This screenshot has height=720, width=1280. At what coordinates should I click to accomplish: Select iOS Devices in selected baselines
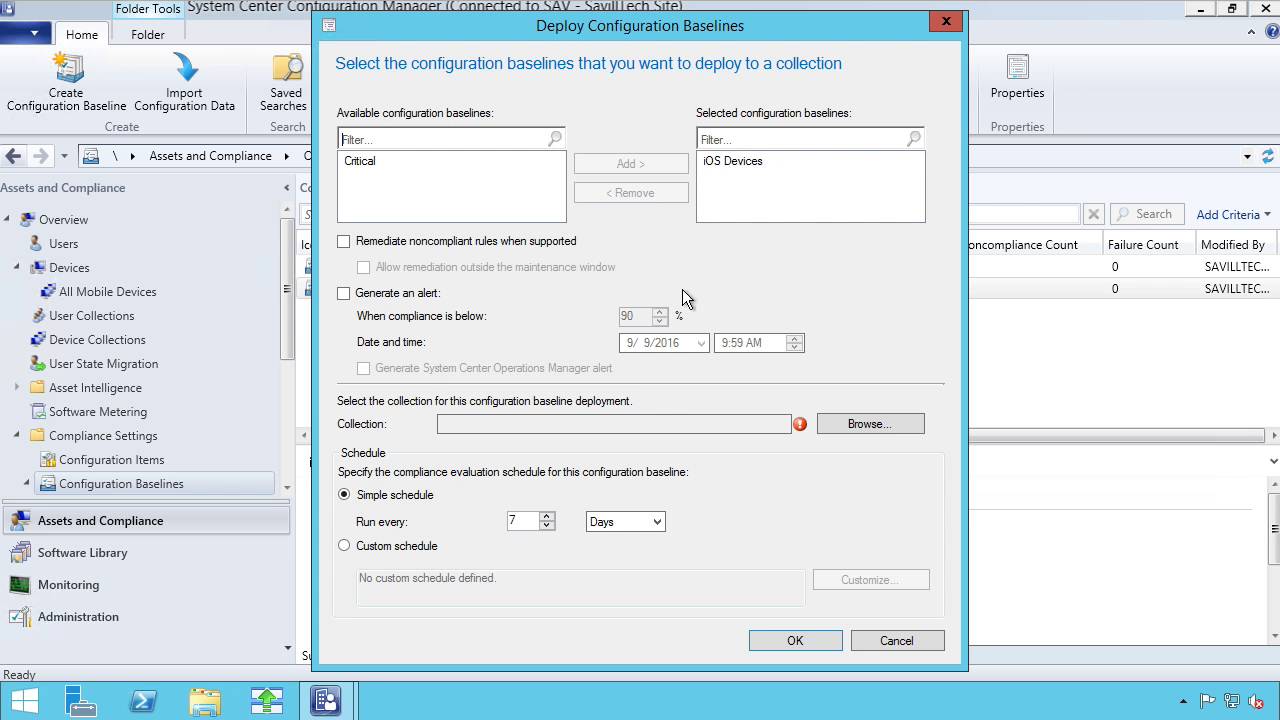[x=732, y=161]
